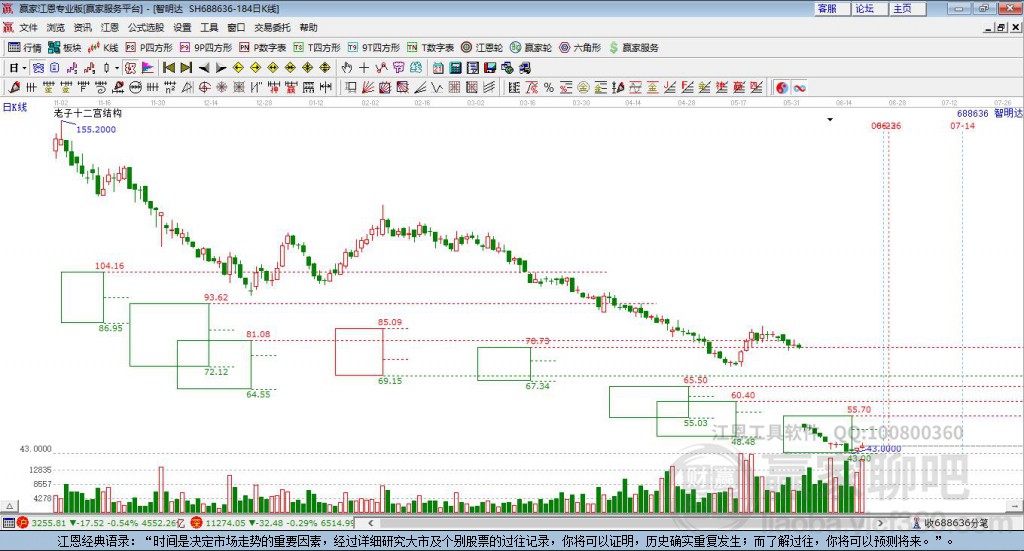The image size is (1024, 551).
Task: Click the red 深 Shenzhen index badge
Action: point(197,523)
